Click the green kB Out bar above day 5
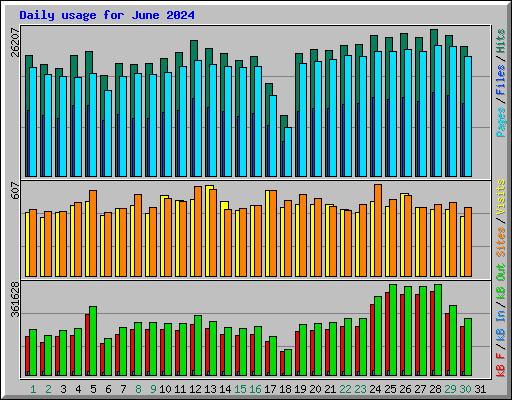 [93, 341]
